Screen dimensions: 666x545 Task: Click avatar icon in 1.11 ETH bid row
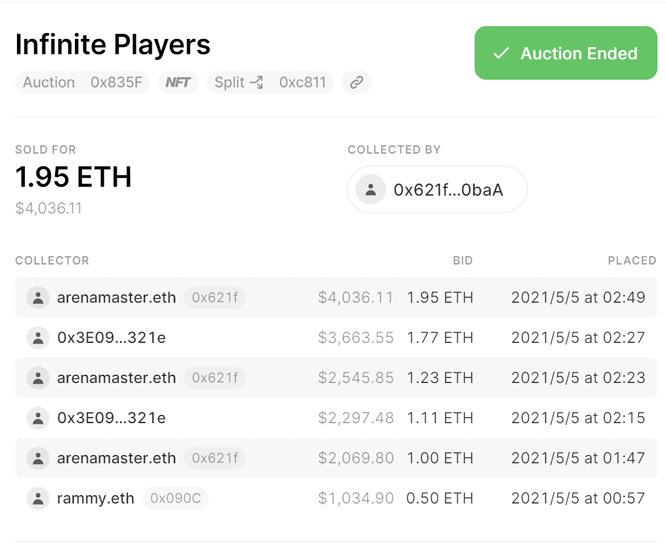point(38,418)
